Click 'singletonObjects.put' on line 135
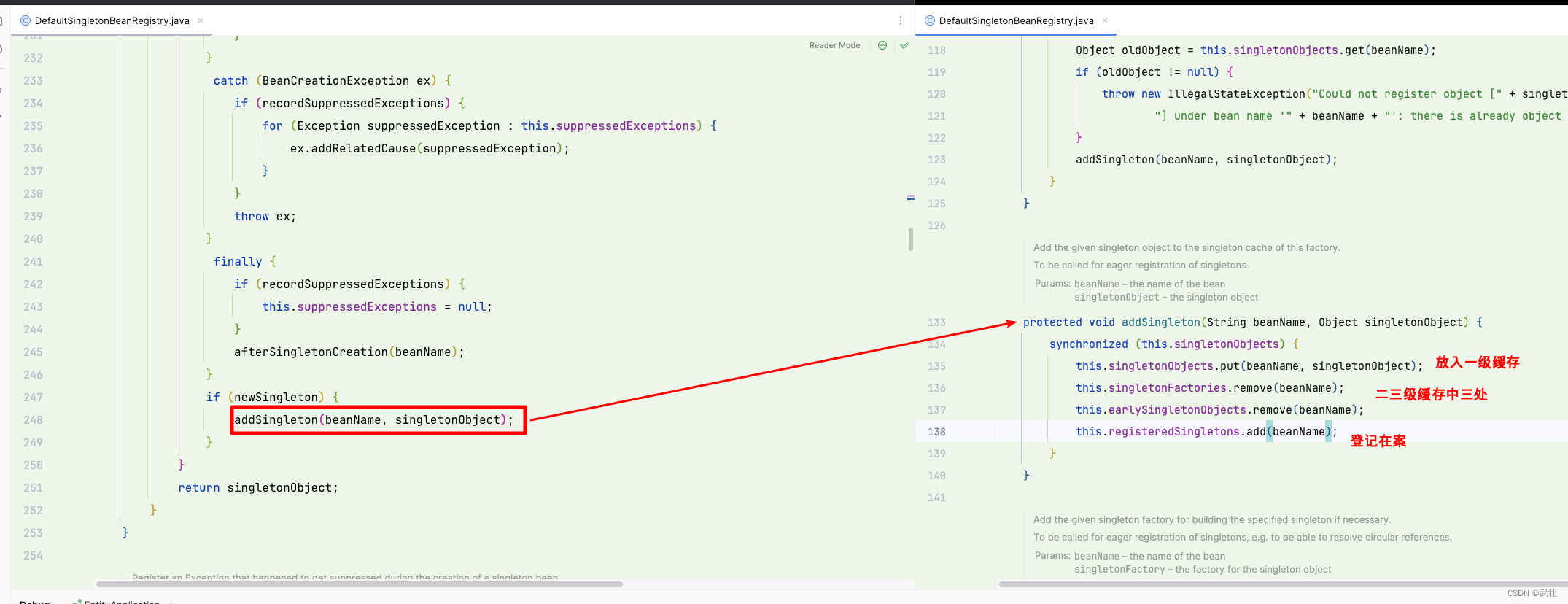Viewport: 1568px width, 604px height. (1174, 366)
